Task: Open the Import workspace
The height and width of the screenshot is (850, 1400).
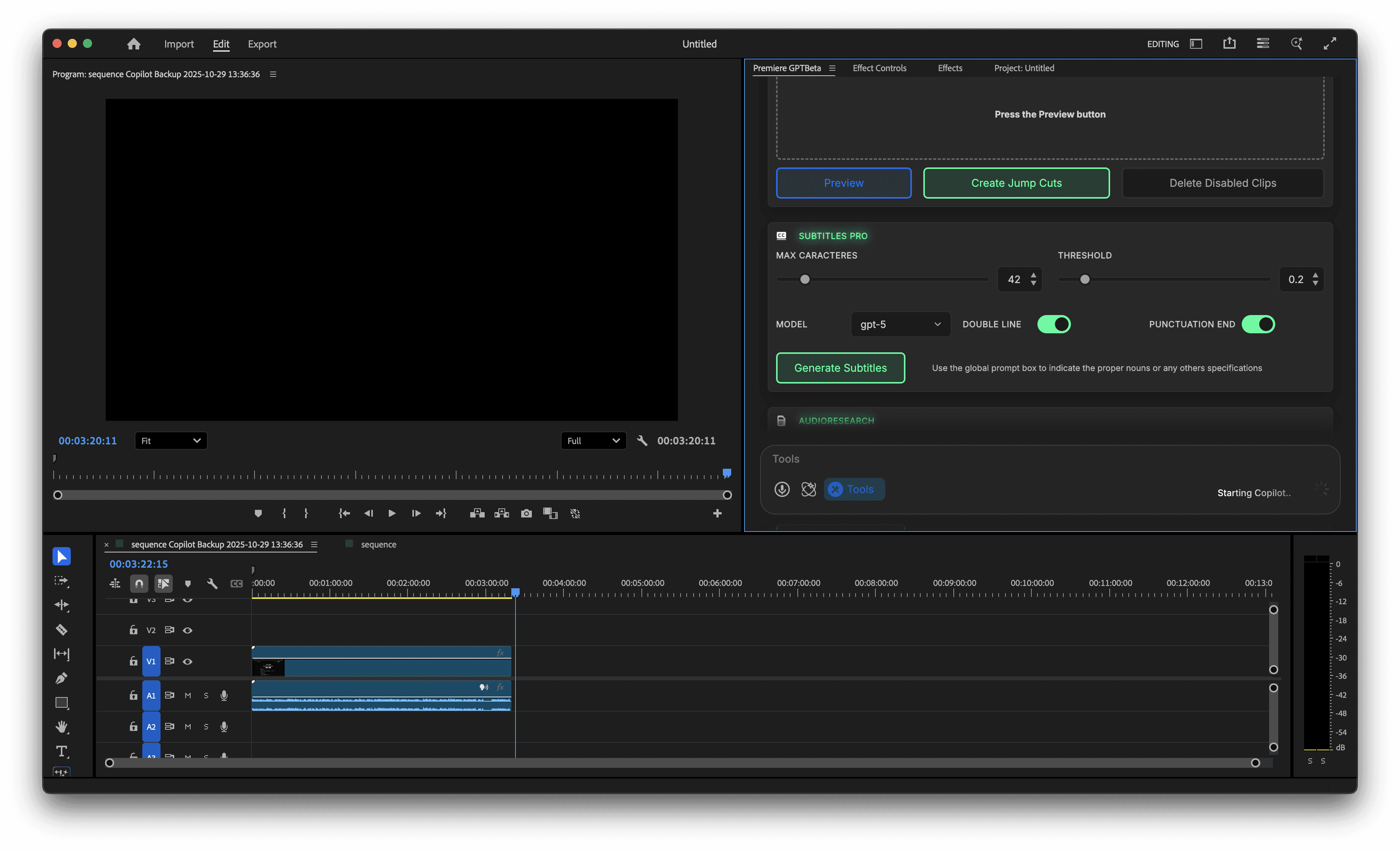Action: [x=178, y=44]
